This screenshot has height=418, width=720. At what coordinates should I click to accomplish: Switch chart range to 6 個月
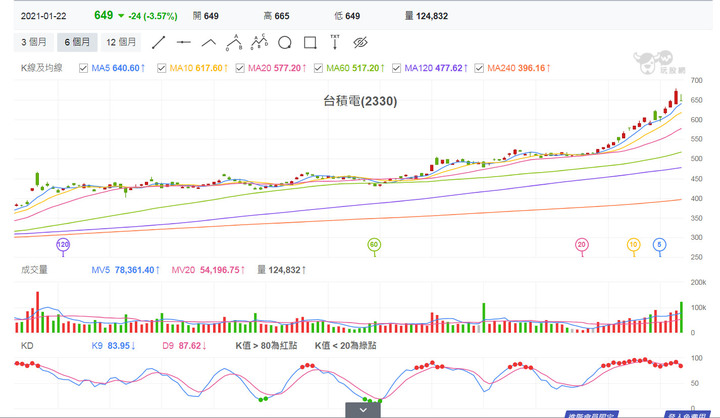pyautogui.click(x=77, y=42)
